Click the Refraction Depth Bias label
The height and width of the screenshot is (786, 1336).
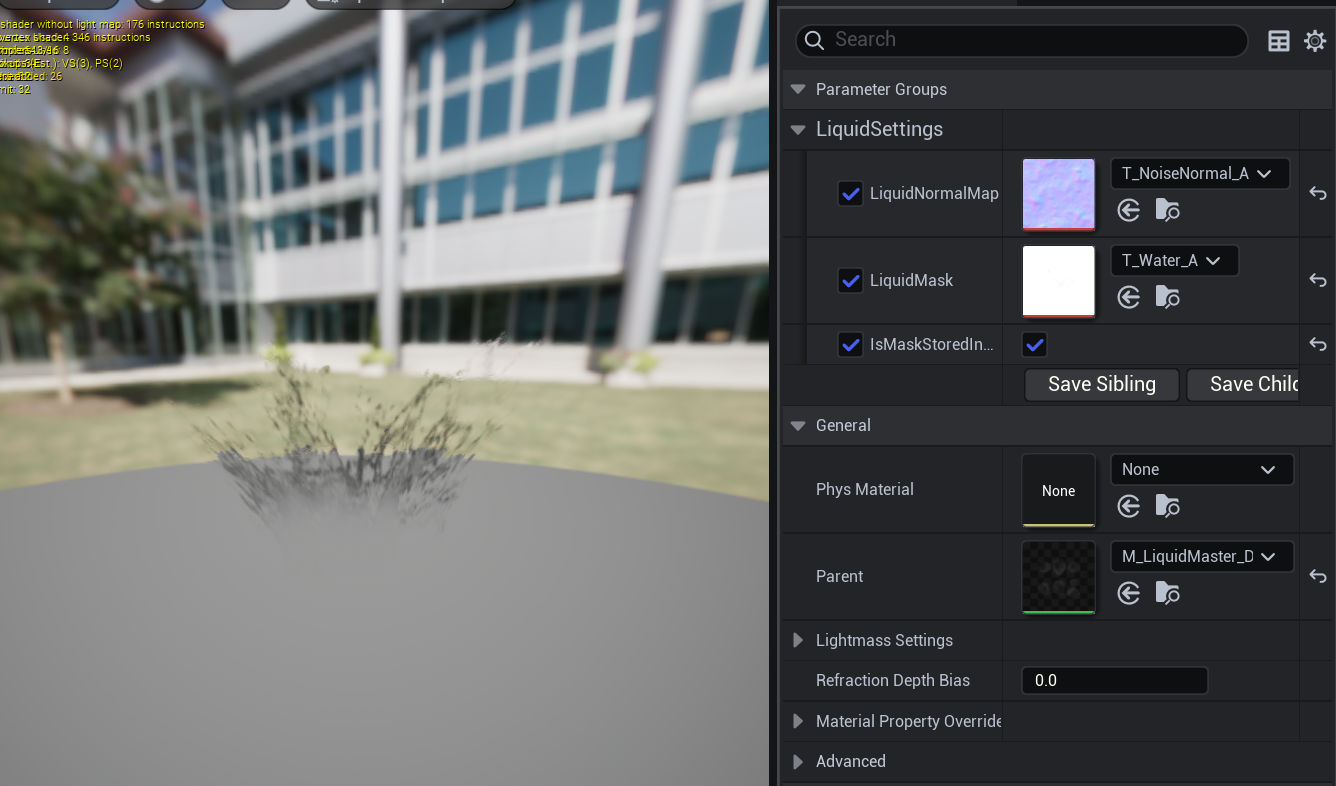(893, 680)
